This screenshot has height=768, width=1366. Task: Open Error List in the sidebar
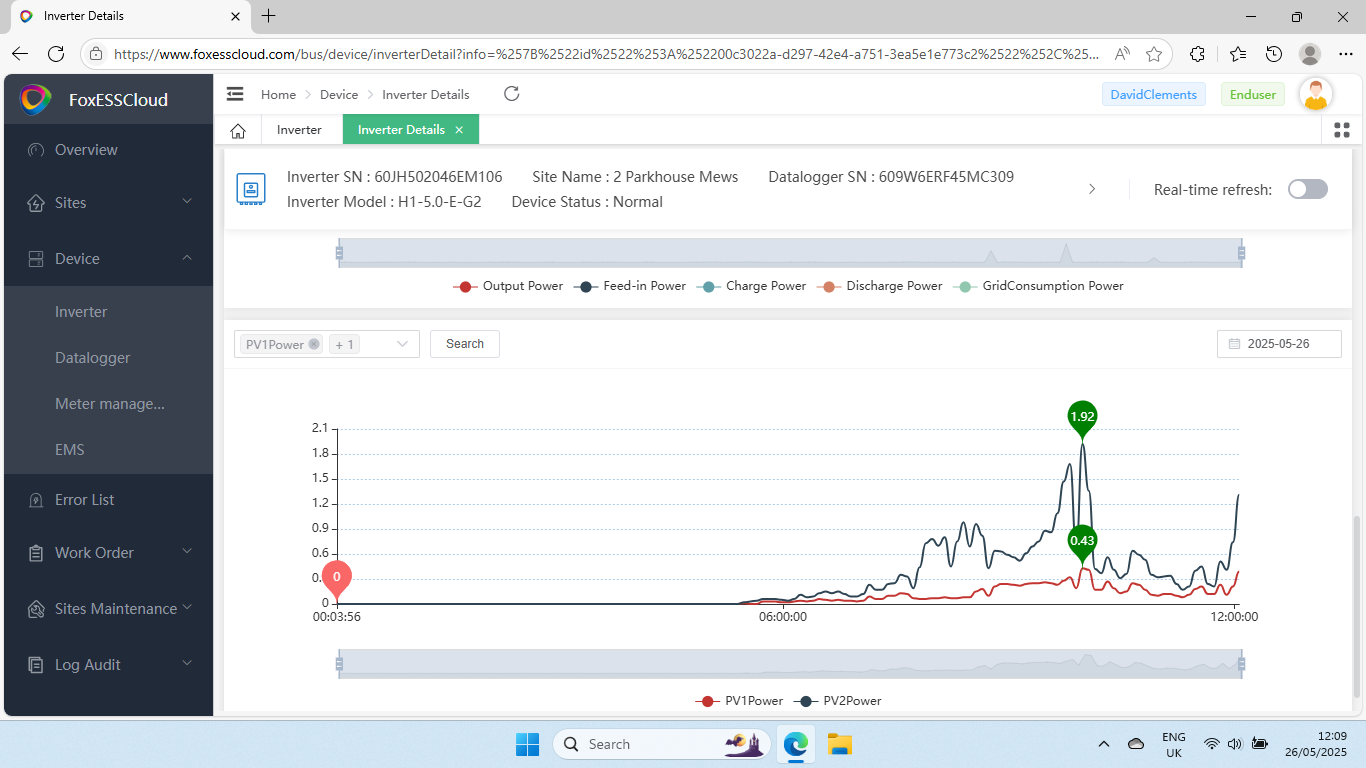[85, 500]
